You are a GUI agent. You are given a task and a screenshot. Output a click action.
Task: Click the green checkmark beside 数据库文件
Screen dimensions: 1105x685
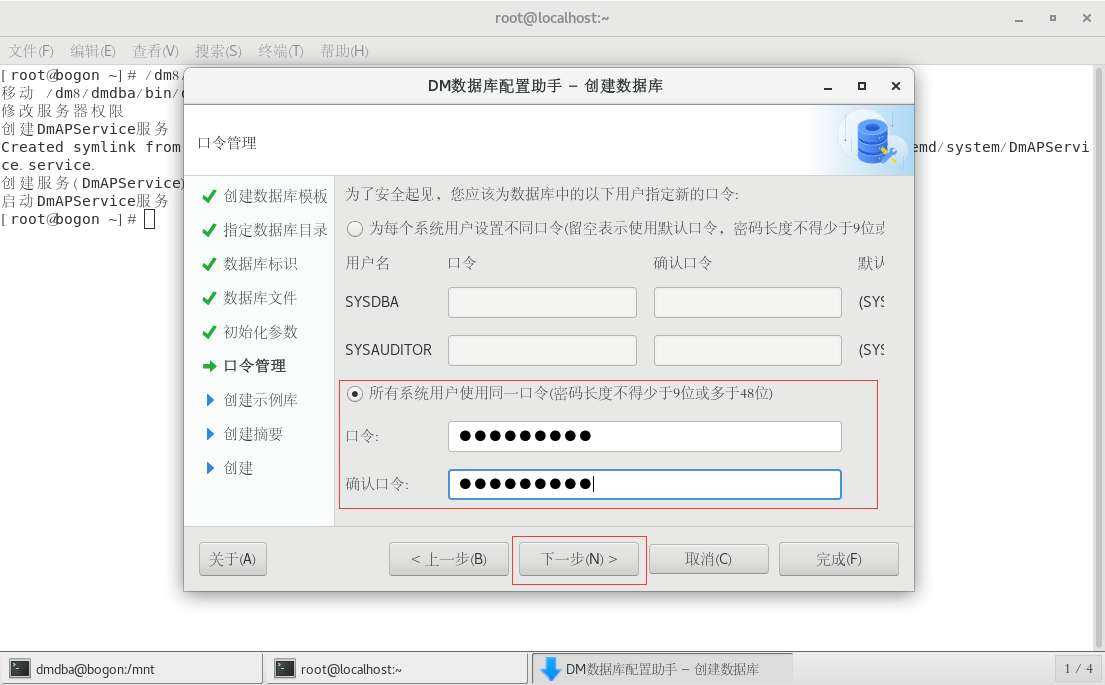coord(209,298)
